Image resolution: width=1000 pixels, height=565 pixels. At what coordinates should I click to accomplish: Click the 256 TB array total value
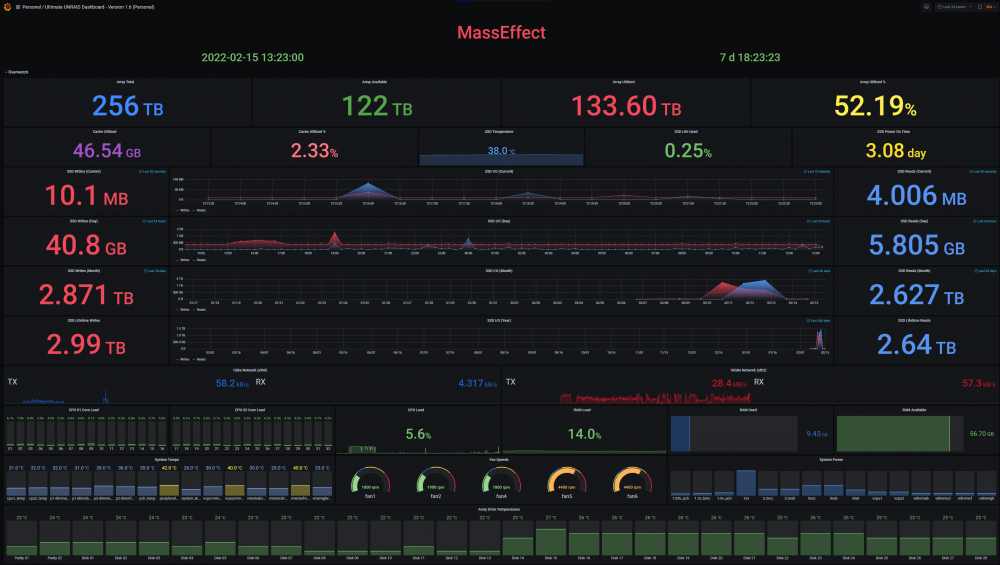(x=128, y=106)
